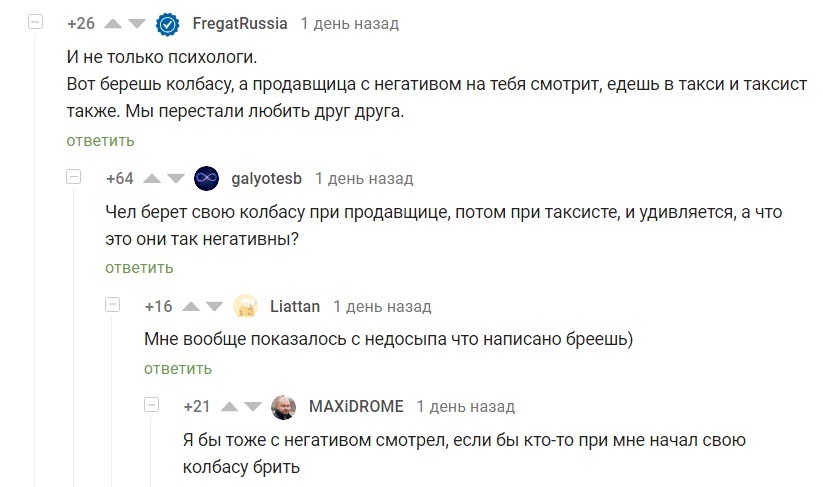Downvote FregatRussia's comment
The width and height of the screenshot is (823, 487).
pos(137,23)
